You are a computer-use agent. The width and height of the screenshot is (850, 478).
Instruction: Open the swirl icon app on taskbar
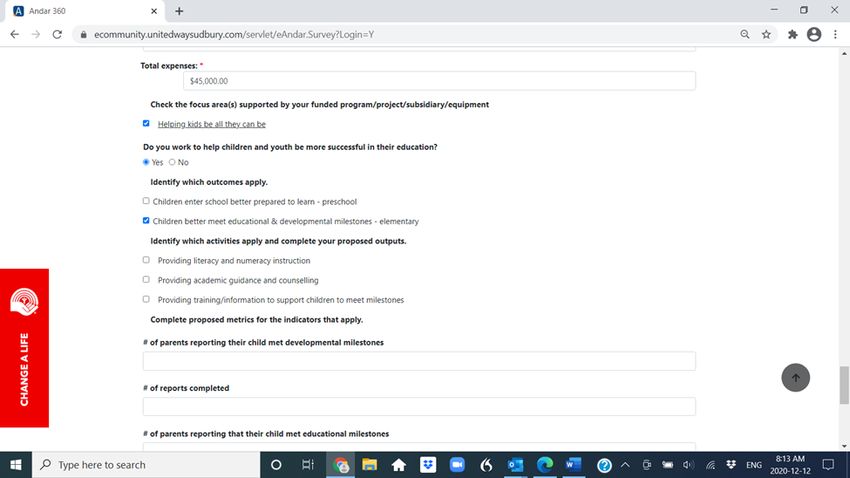point(486,464)
